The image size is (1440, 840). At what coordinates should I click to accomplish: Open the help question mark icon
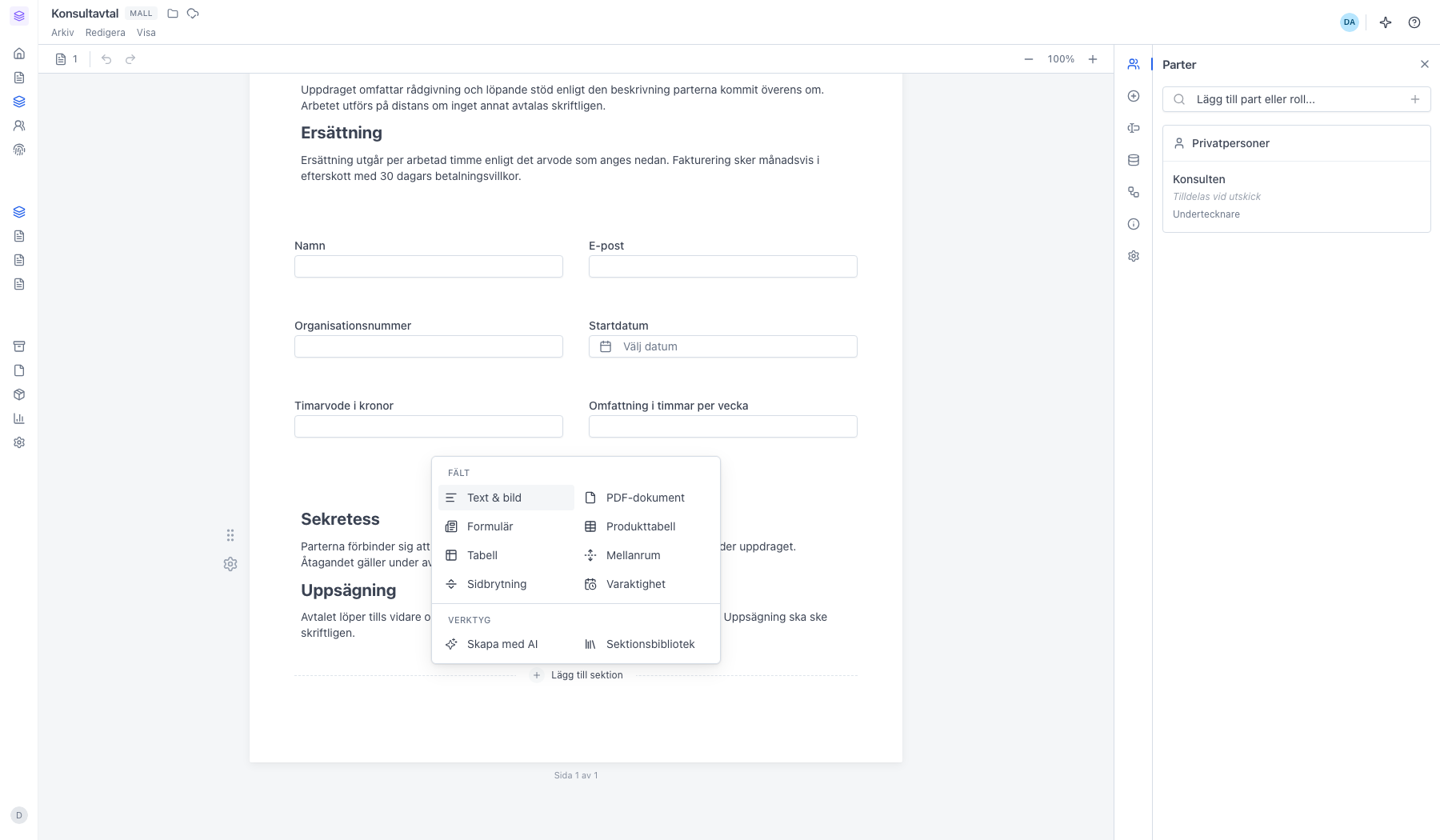[x=1414, y=22]
